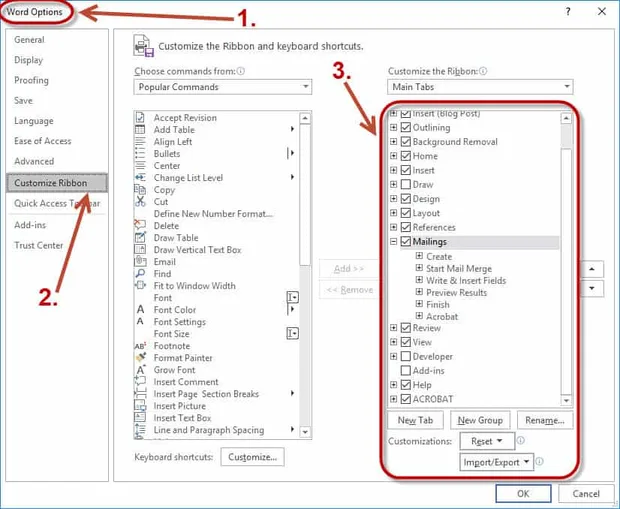The width and height of the screenshot is (620, 509).
Task: Open the Choose commands from dropdown
Action: (x=223, y=87)
